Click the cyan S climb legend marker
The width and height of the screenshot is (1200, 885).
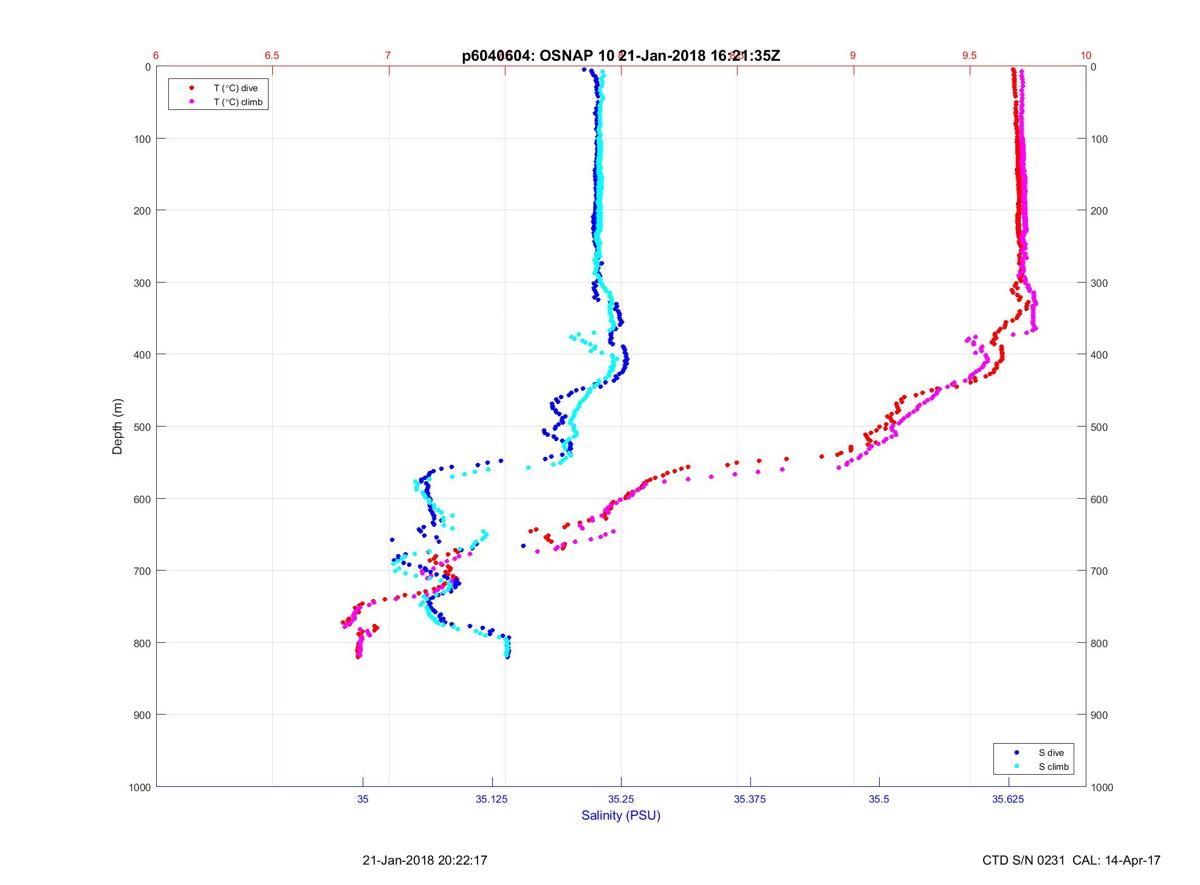click(x=1017, y=767)
